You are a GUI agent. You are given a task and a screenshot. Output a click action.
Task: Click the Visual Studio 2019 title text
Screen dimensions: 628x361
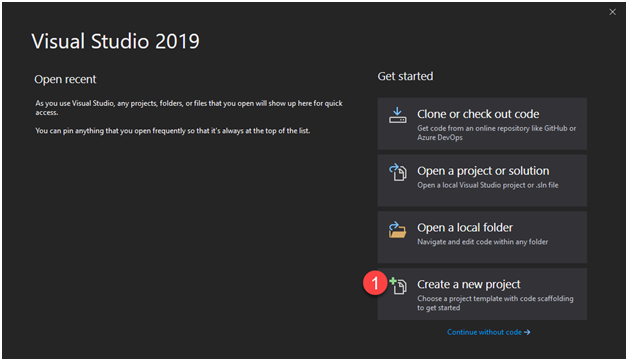pos(115,41)
